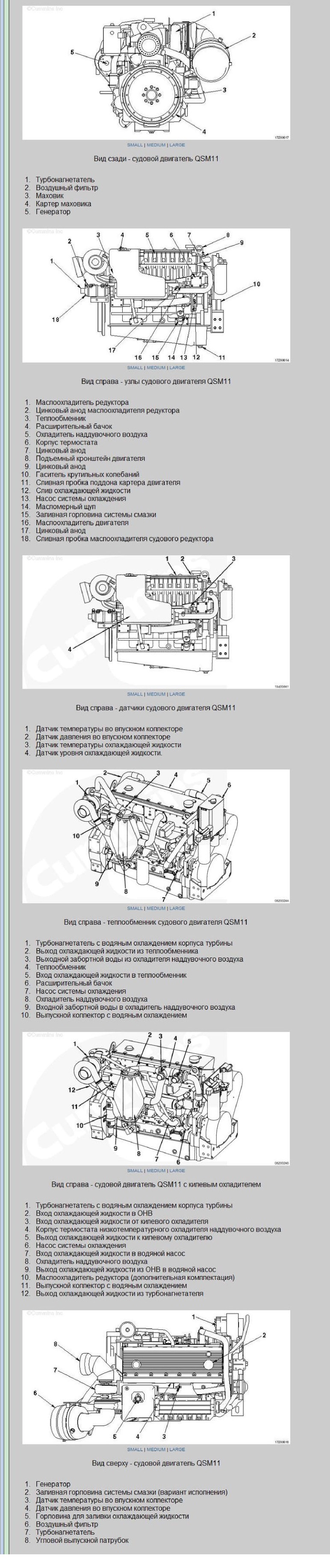Click SMALL link under the 'Вид сверху' image
The width and height of the screenshot is (330, 1568).
tap(135, 1449)
